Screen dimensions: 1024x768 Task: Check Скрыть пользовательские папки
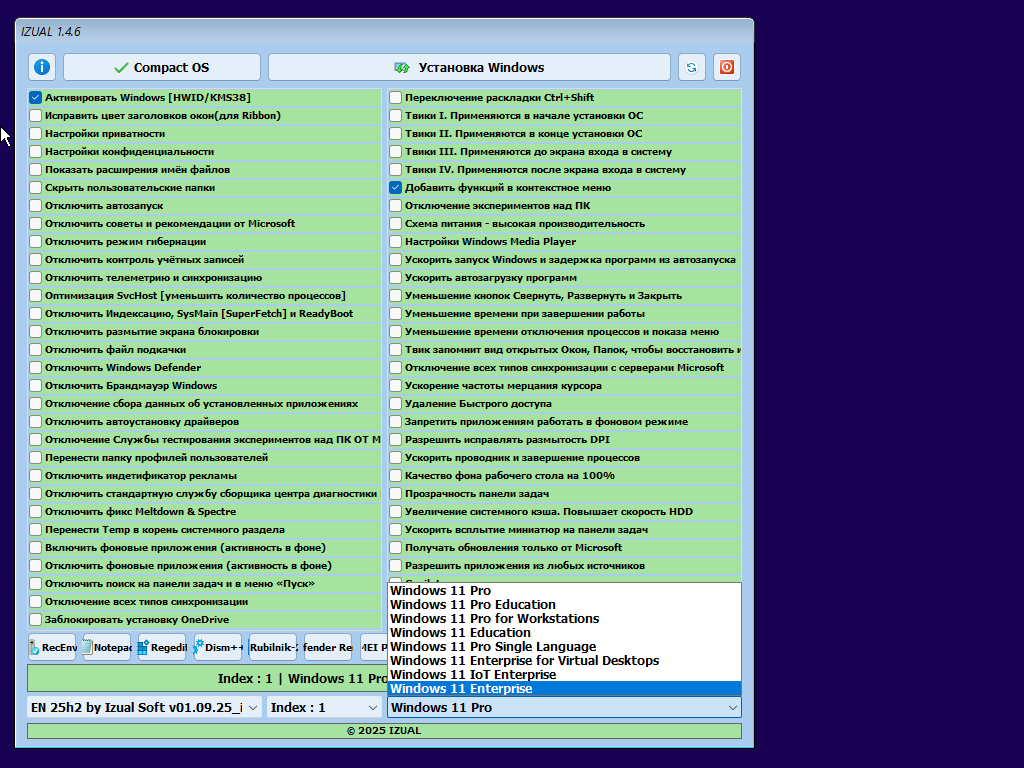tap(35, 187)
